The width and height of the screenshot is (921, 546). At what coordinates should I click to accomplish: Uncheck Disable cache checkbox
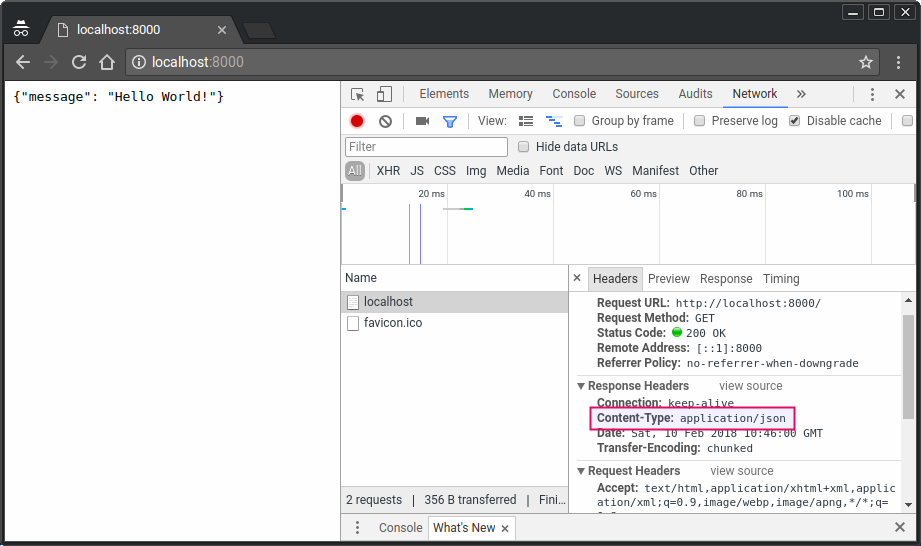coord(794,120)
